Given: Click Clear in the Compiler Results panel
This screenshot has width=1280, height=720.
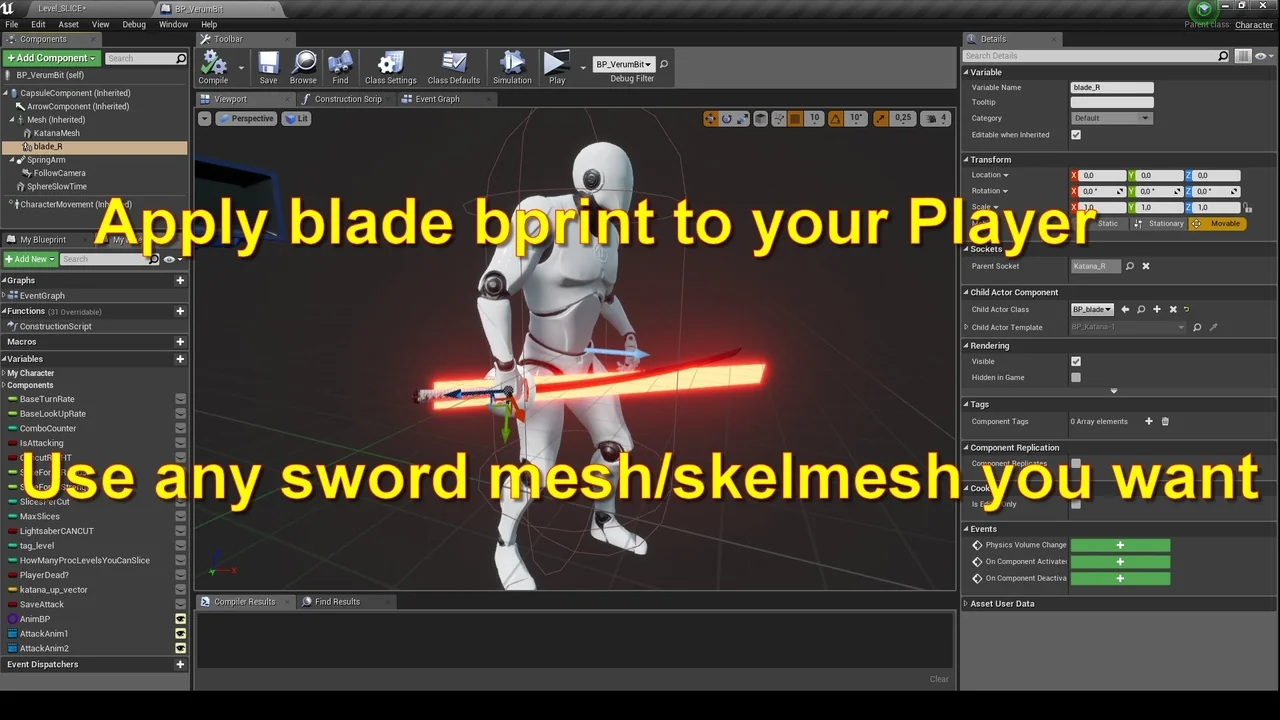Looking at the screenshot, I should tap(938, 678).
